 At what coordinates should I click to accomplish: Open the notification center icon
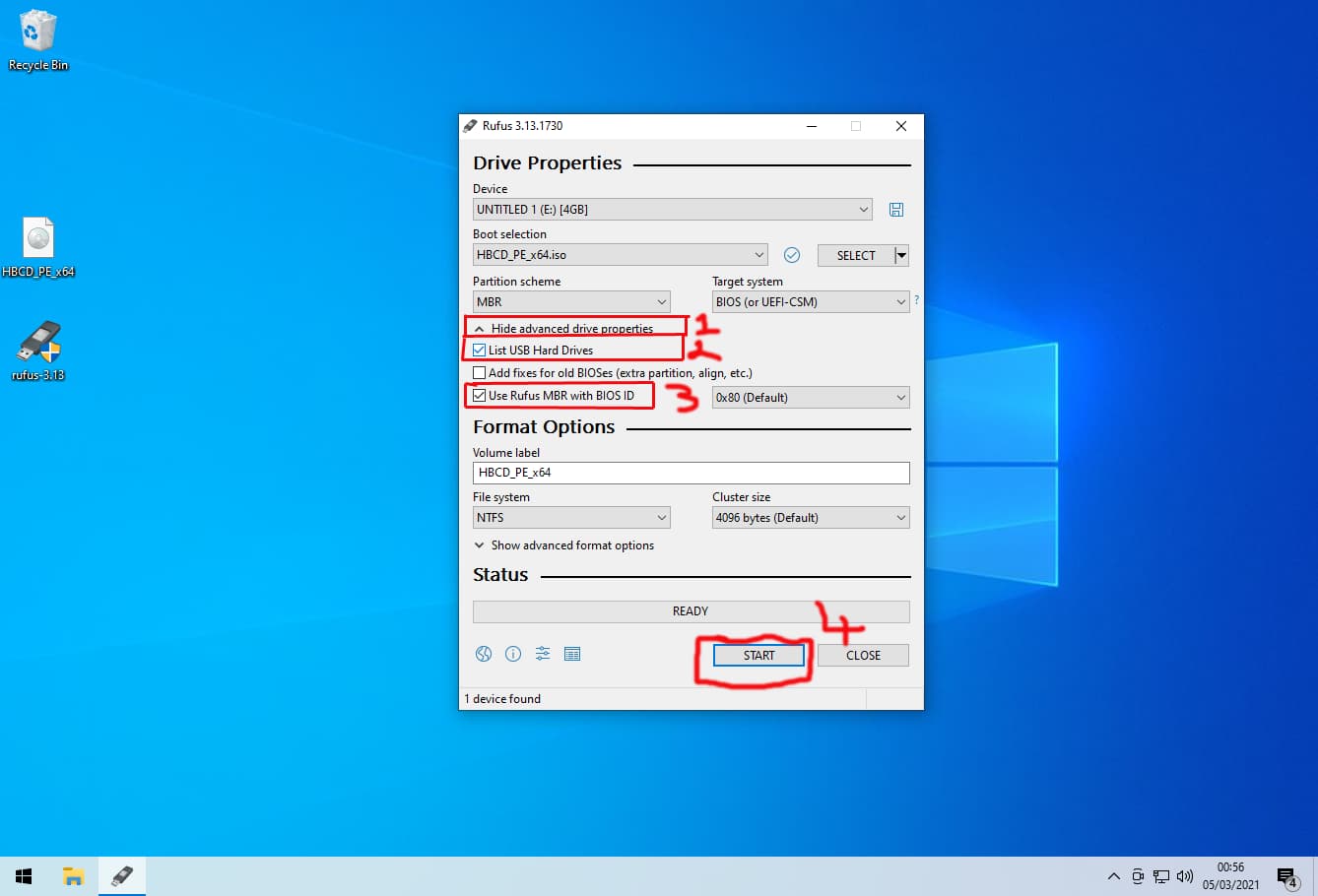(x=1286, y=876)
